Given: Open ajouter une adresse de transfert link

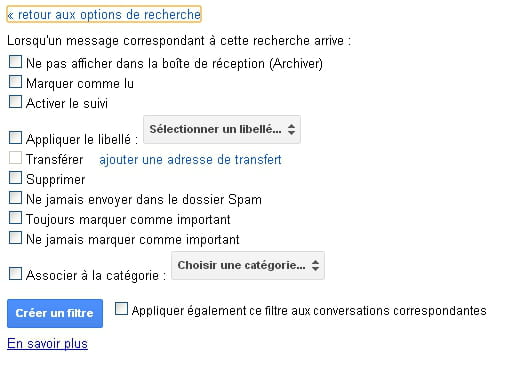Looking at the screenshot, I should tap(190, 160).
